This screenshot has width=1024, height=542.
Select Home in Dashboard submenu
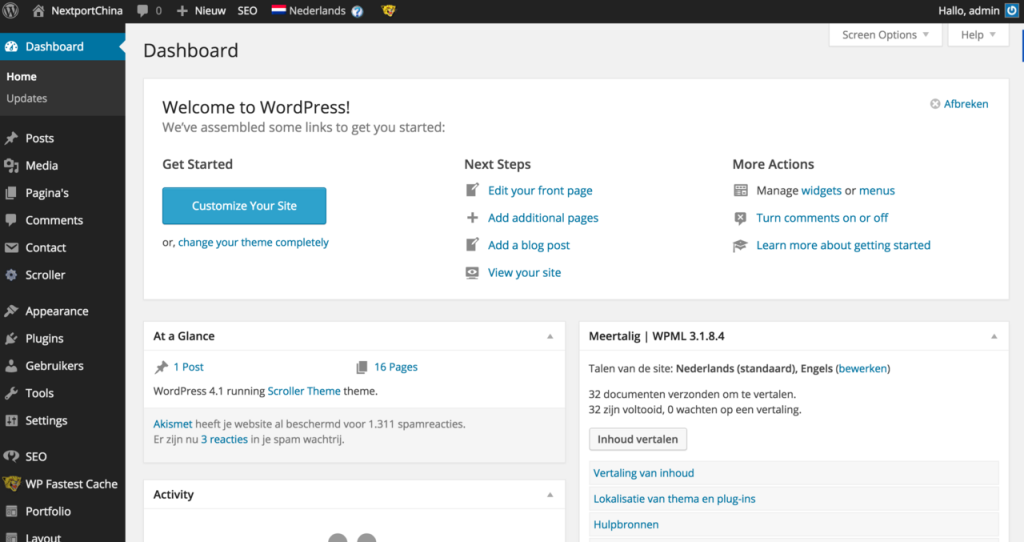(x=22, y=76)
